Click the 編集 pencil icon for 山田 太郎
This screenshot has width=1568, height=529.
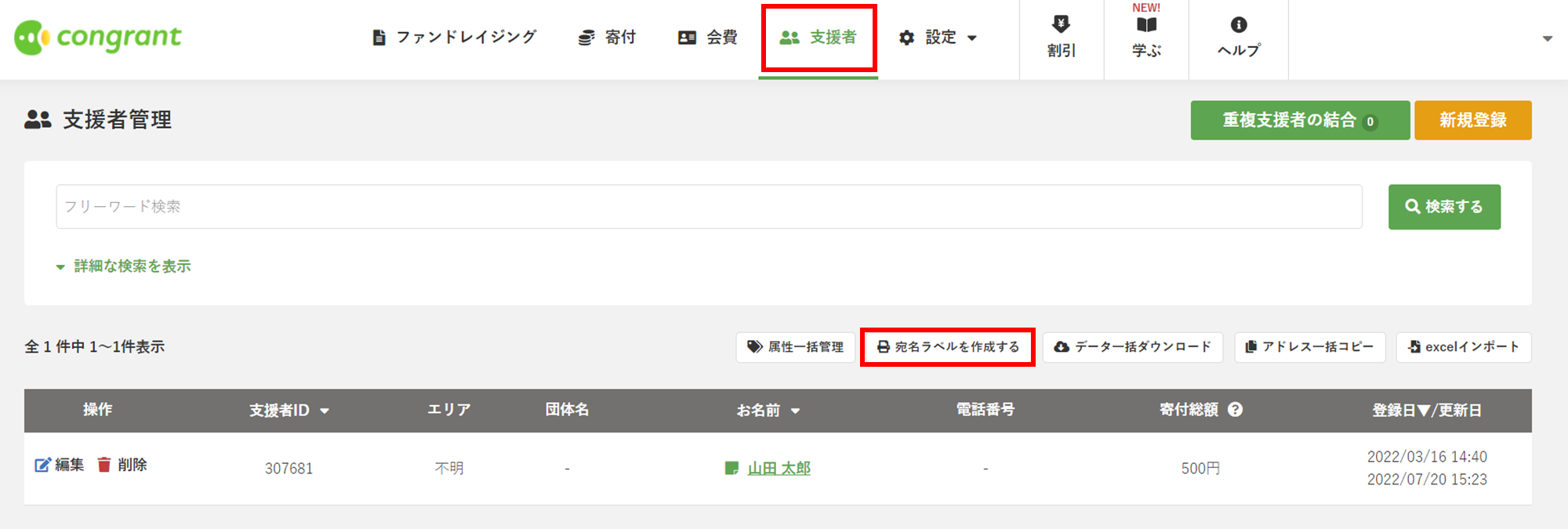click(x=42, y=465)
